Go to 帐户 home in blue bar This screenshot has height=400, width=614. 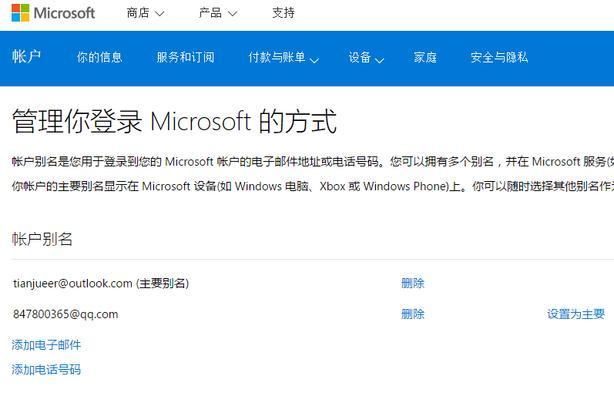26,57
